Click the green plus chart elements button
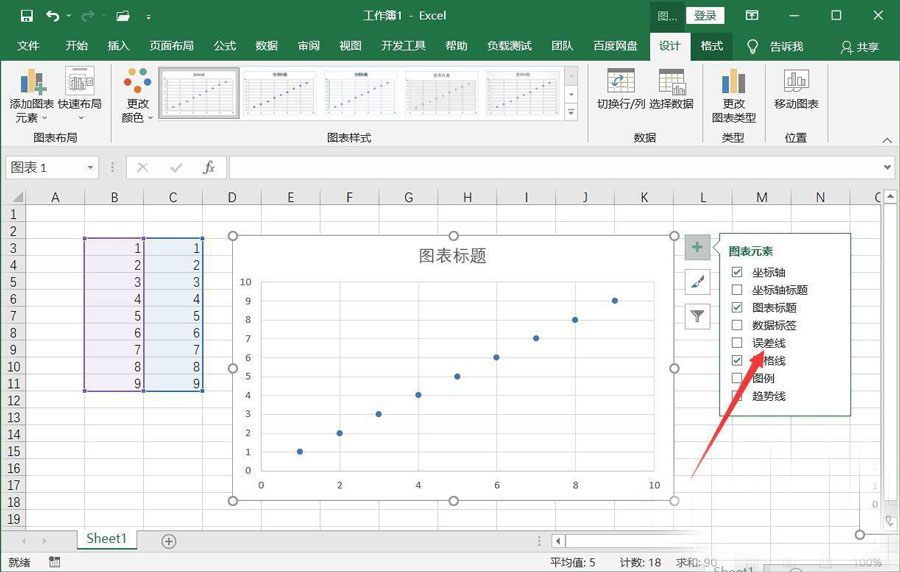Image resolution: width=900 pixels, height=572 pixels. [x=698, y=247]
